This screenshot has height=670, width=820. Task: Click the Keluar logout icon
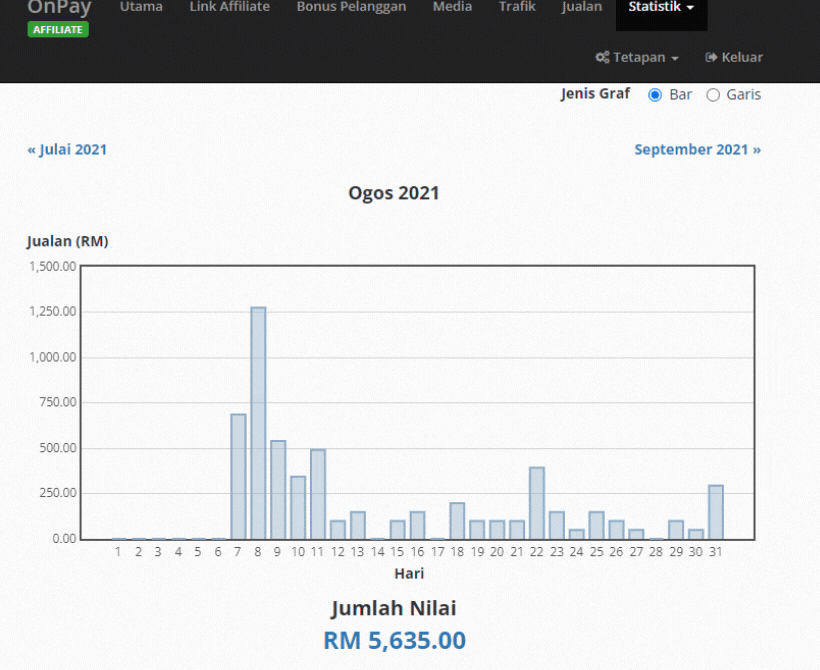click(711, 58)
